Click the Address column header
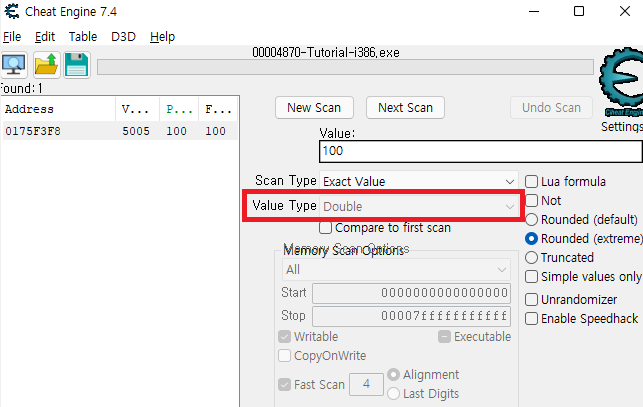 (59, 110)
